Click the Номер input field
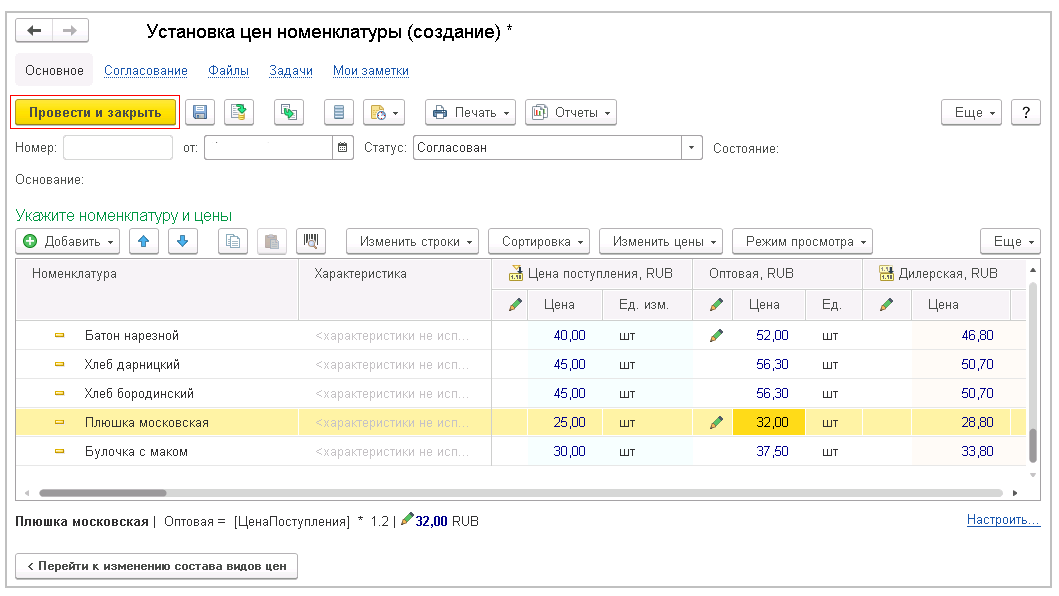The width and height of the screenshot is (1059, 596). (118, 147)
